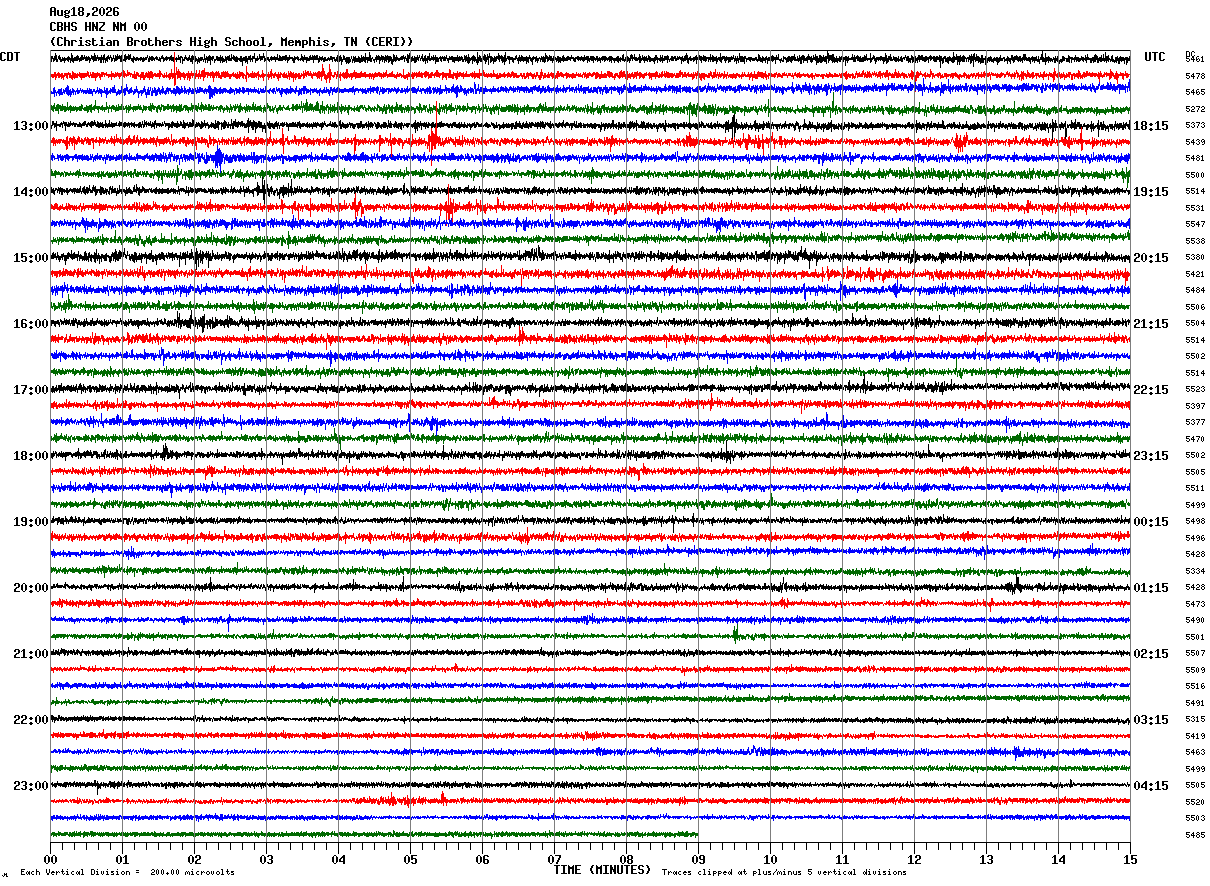Click the DC offset value '5334'
The height and width of the screenshot is (886, 1210).
pyautogui.click(x=1195, y=571)
